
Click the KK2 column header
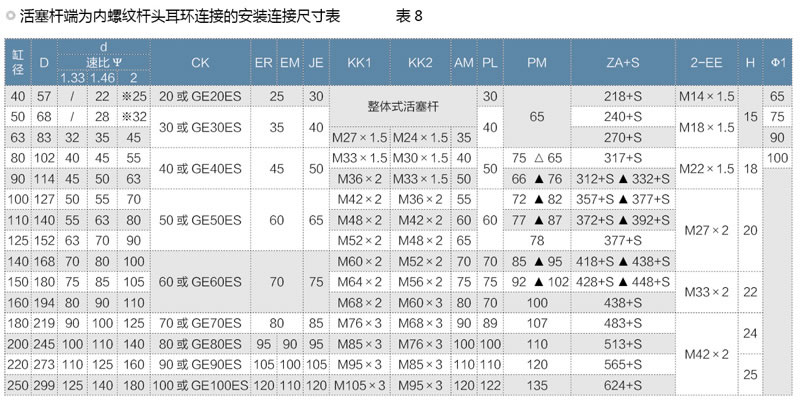[x=420, y=62]
